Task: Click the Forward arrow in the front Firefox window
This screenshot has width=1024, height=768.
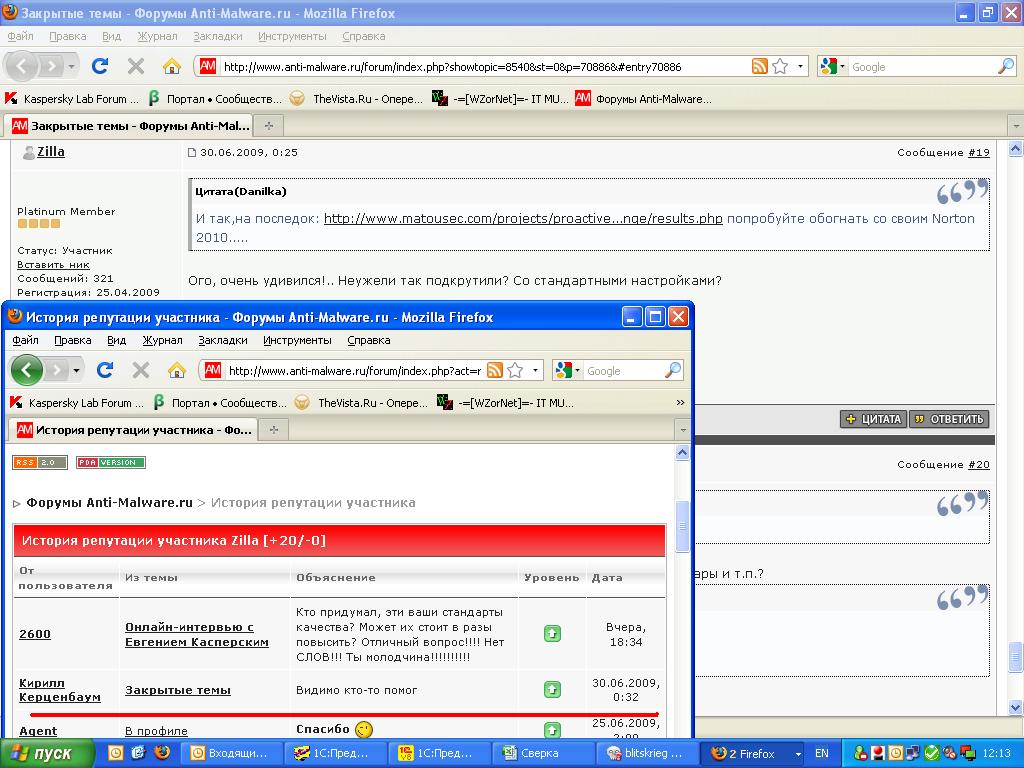Action: click(x=57, y=370)
